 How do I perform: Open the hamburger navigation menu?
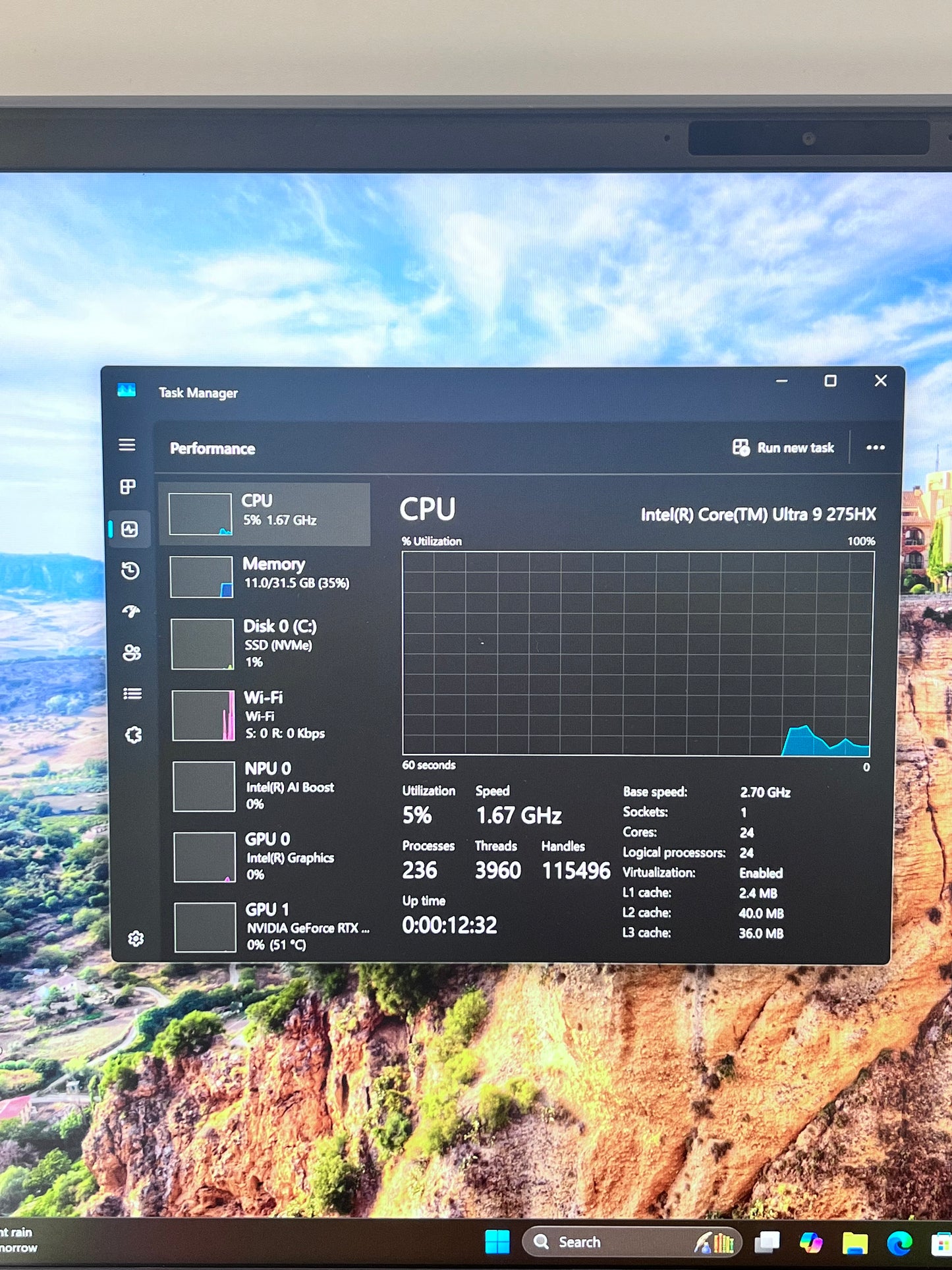click(127, 445)
